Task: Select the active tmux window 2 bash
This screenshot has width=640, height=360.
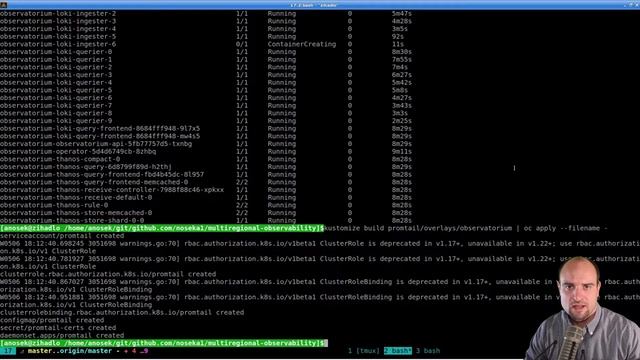Action: pyautogui.click(x=398, y=351)
